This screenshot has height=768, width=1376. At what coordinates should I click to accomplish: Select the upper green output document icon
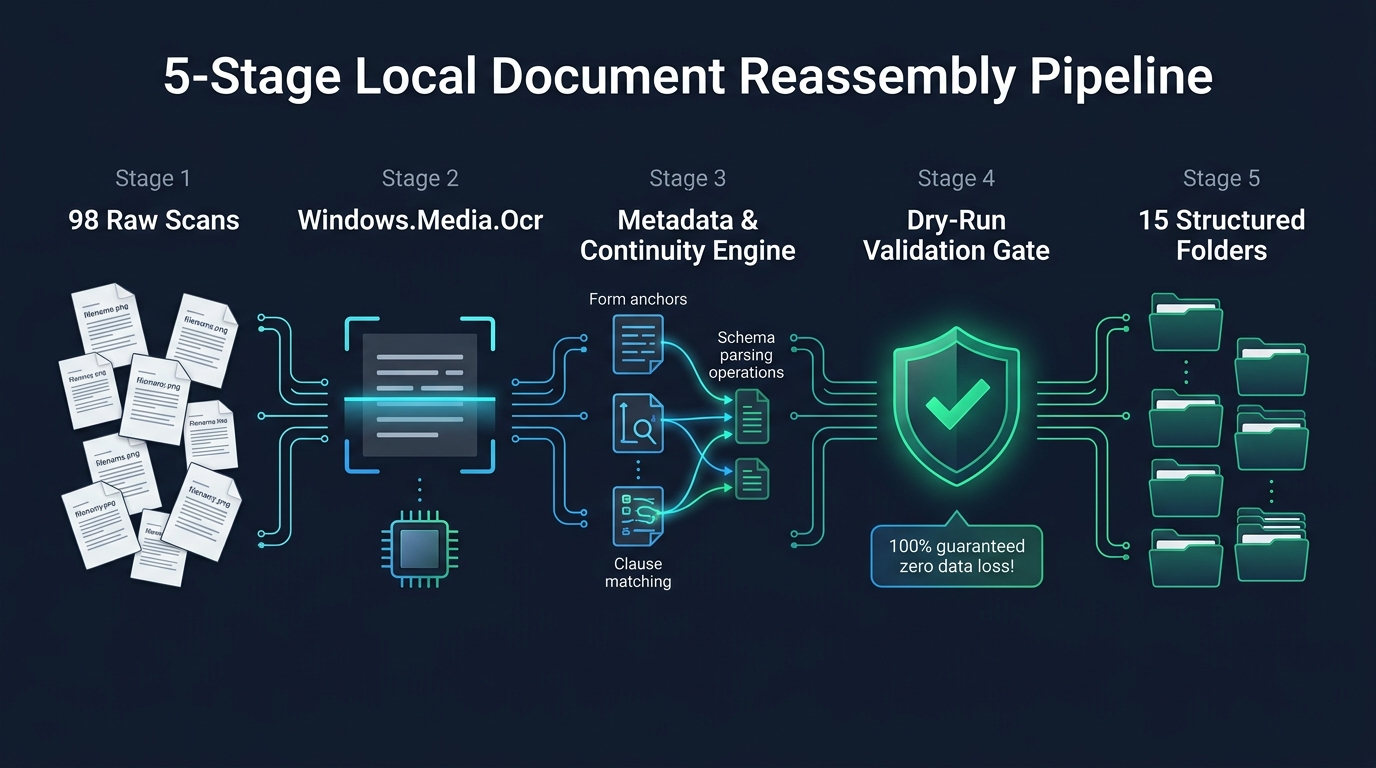pyautogui.click(x=752, y=415)
